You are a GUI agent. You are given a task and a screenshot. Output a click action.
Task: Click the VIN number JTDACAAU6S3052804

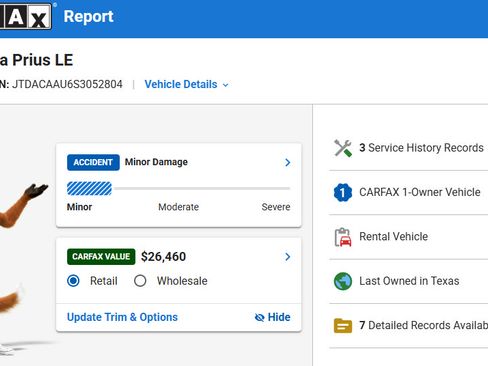(67, 84)
